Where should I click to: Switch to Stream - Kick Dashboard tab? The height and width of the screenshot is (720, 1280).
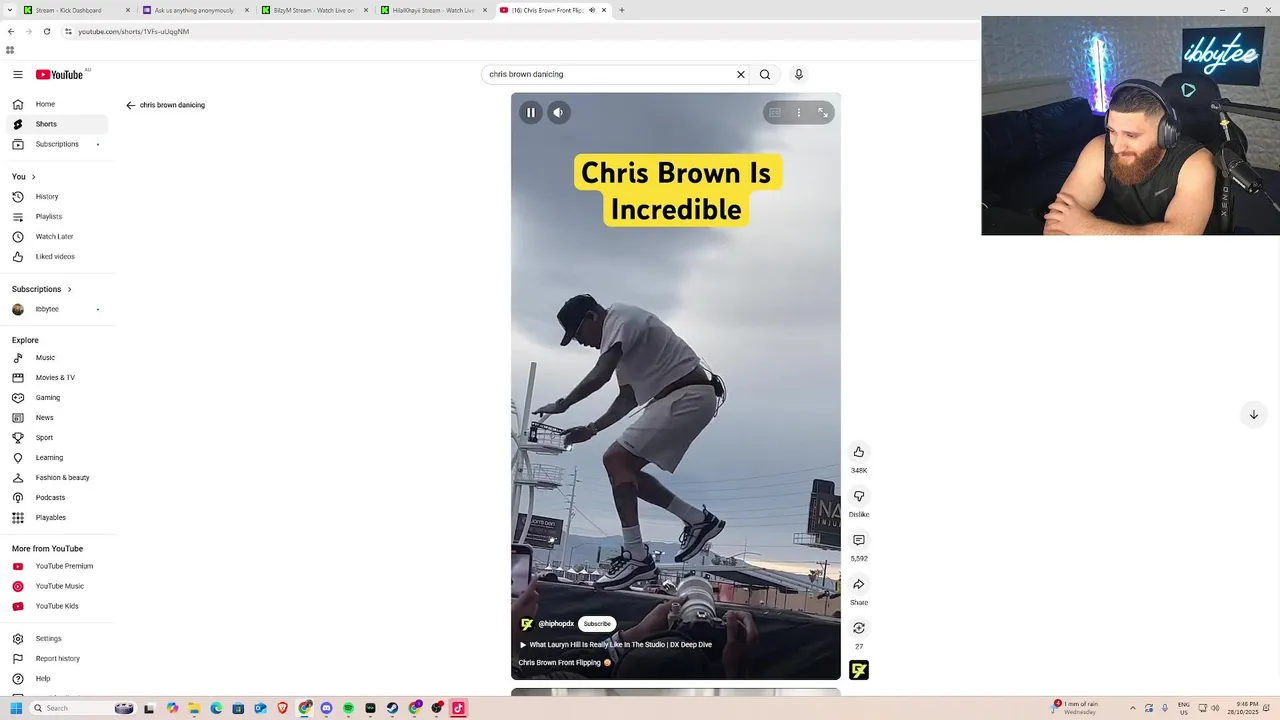pyautogui.click(x=77, y=10)
